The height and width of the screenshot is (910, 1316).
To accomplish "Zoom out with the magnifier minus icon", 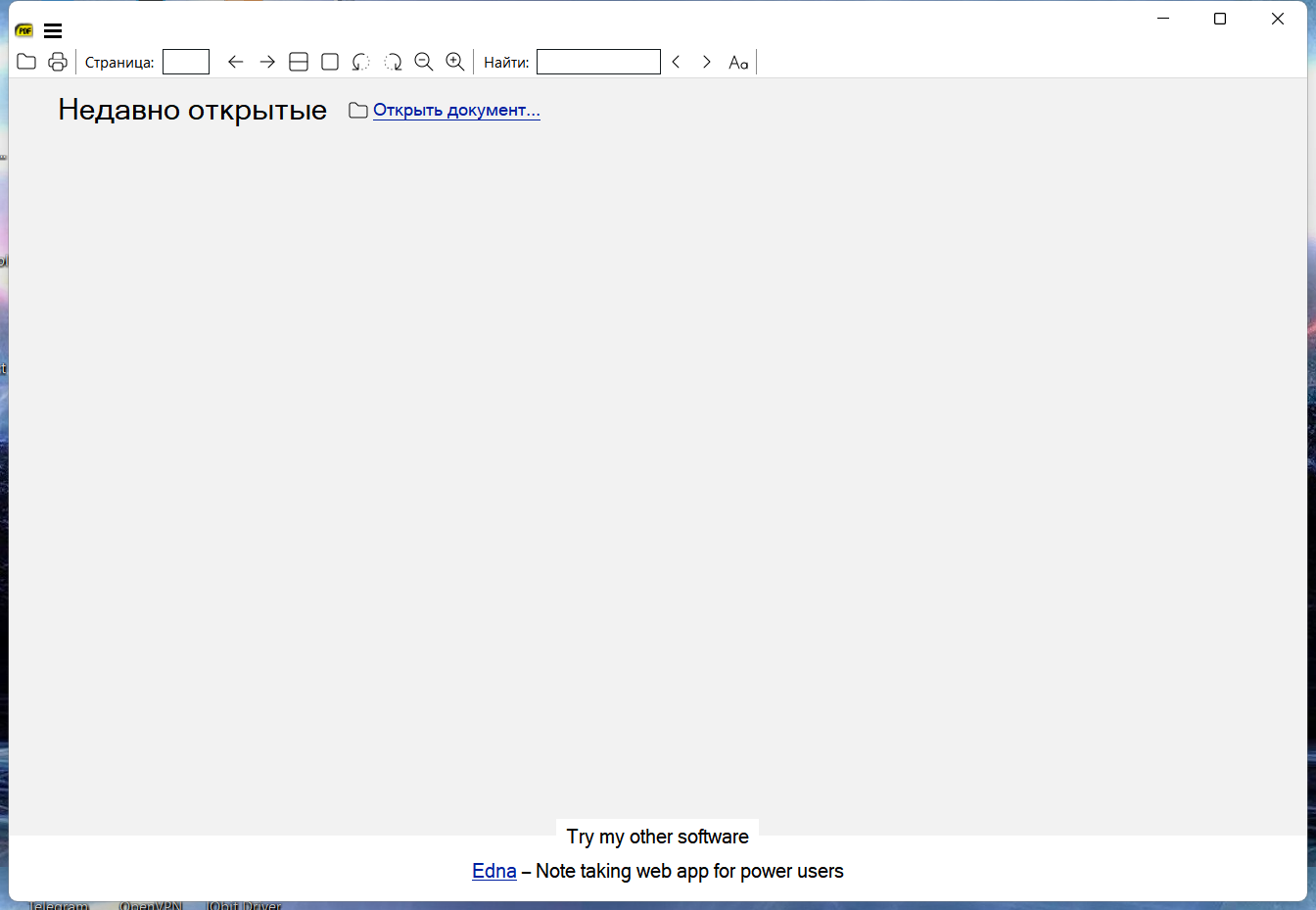I will (x=424, y=62).
